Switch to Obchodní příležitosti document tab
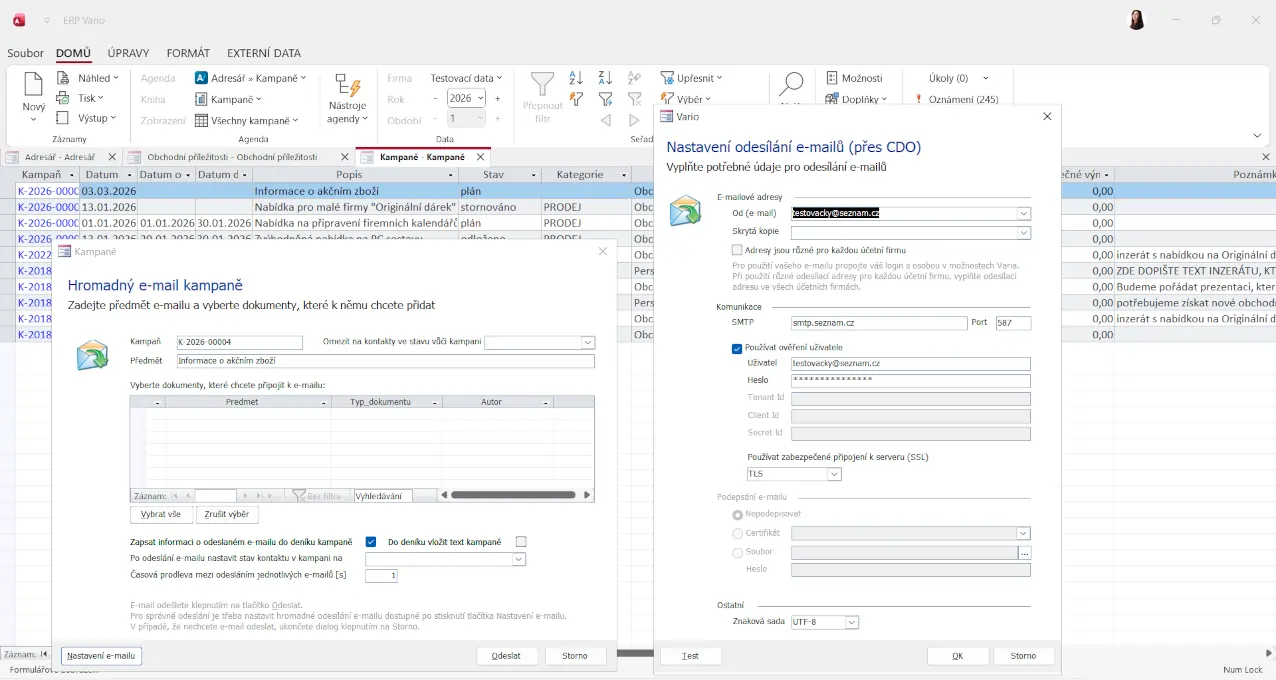1276x680 pixels. tap(231, 157)
